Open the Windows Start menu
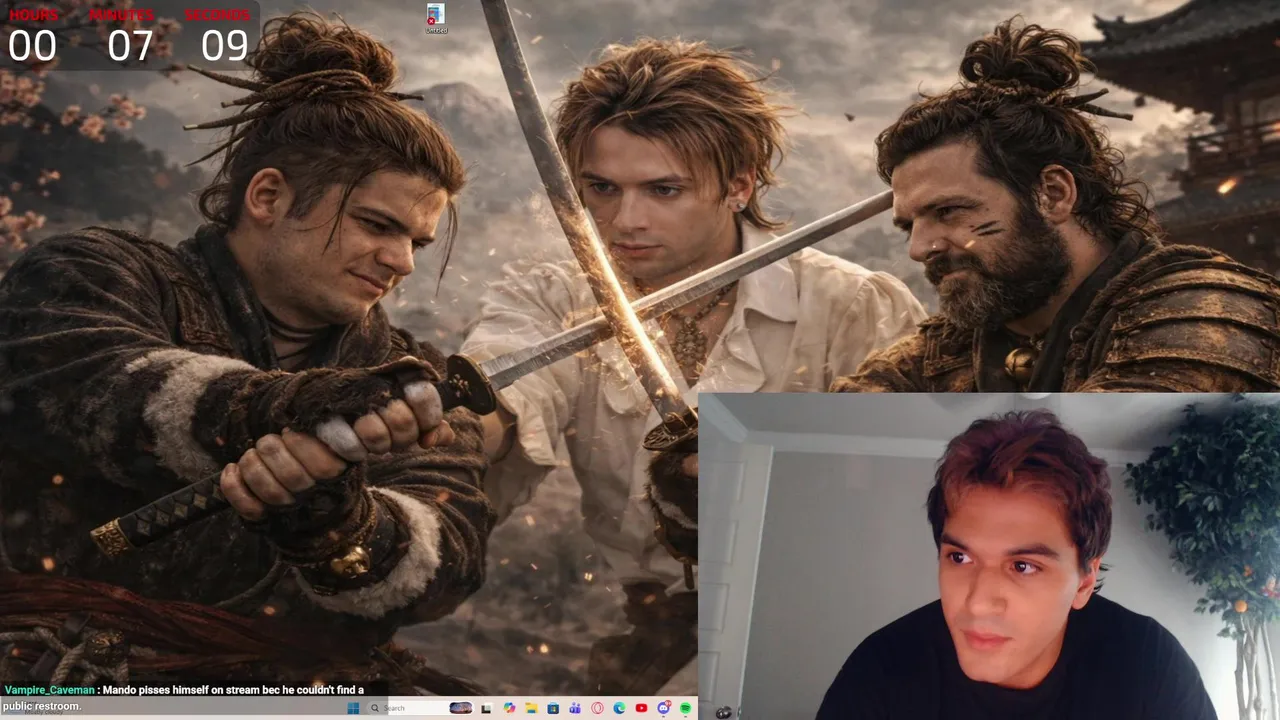Screen dimensions: 1280x720 (353, 708)
